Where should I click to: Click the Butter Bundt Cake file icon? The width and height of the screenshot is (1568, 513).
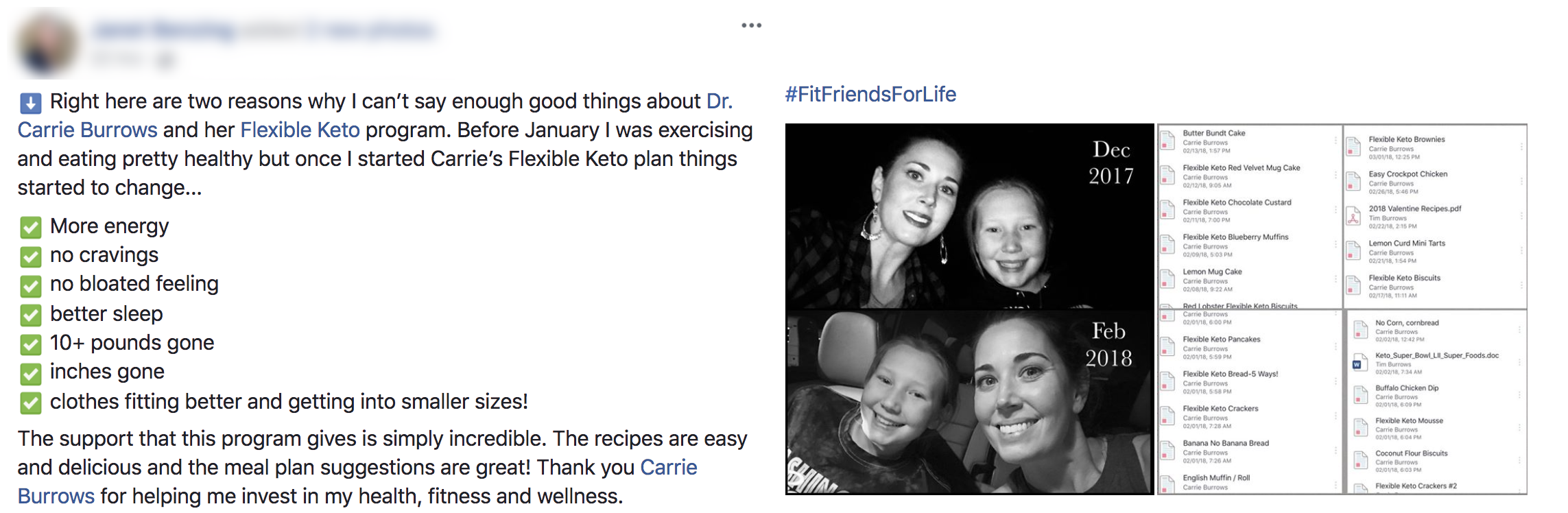point(1167,141)
